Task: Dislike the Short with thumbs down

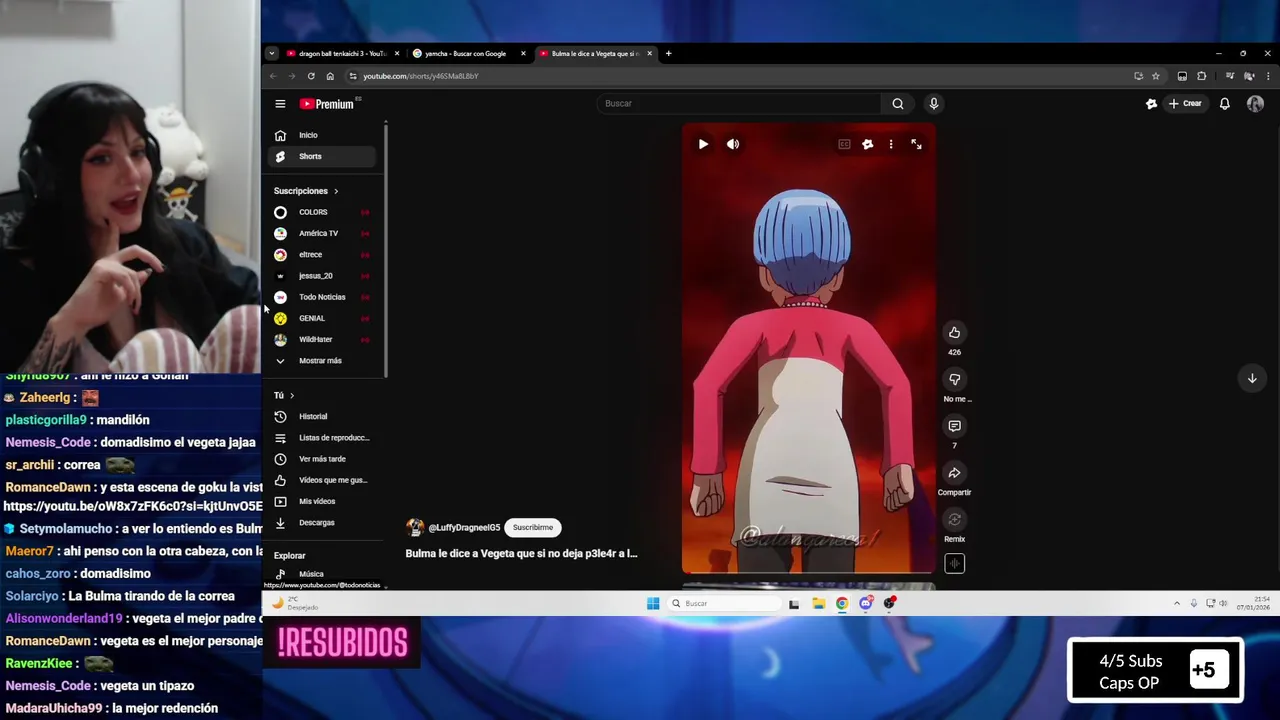Action: click(954, 379)
